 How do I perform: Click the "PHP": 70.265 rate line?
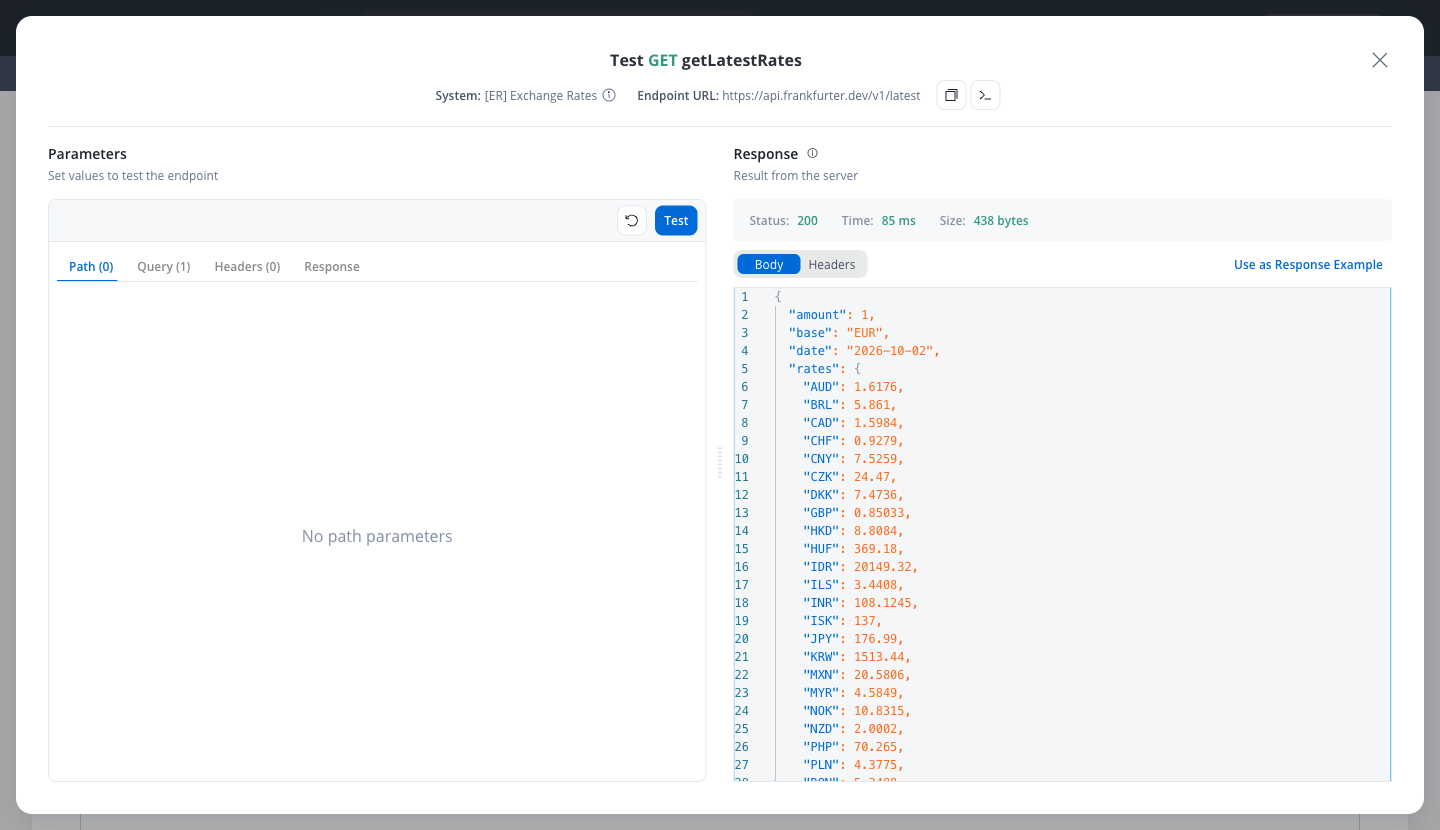pyautogui.click(x=853, y=747)
